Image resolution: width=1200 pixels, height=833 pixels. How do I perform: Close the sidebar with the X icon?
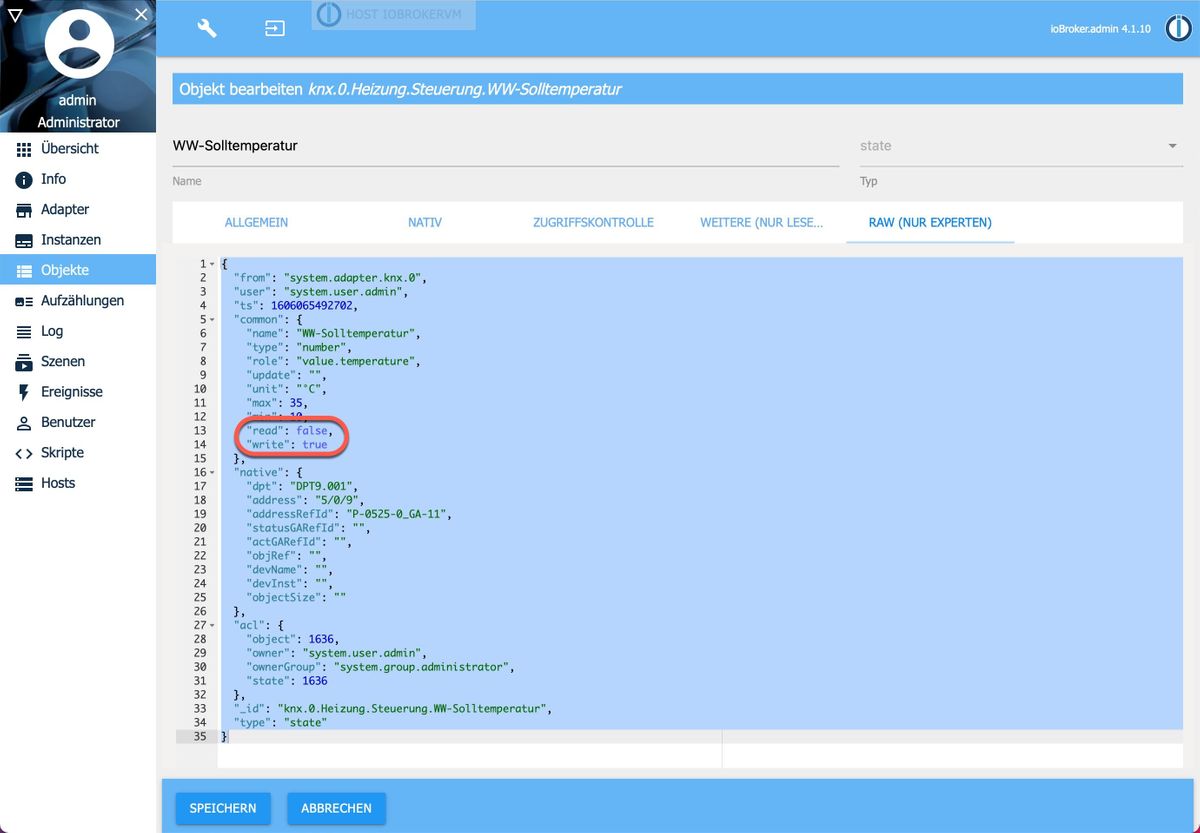click(141, 14)
